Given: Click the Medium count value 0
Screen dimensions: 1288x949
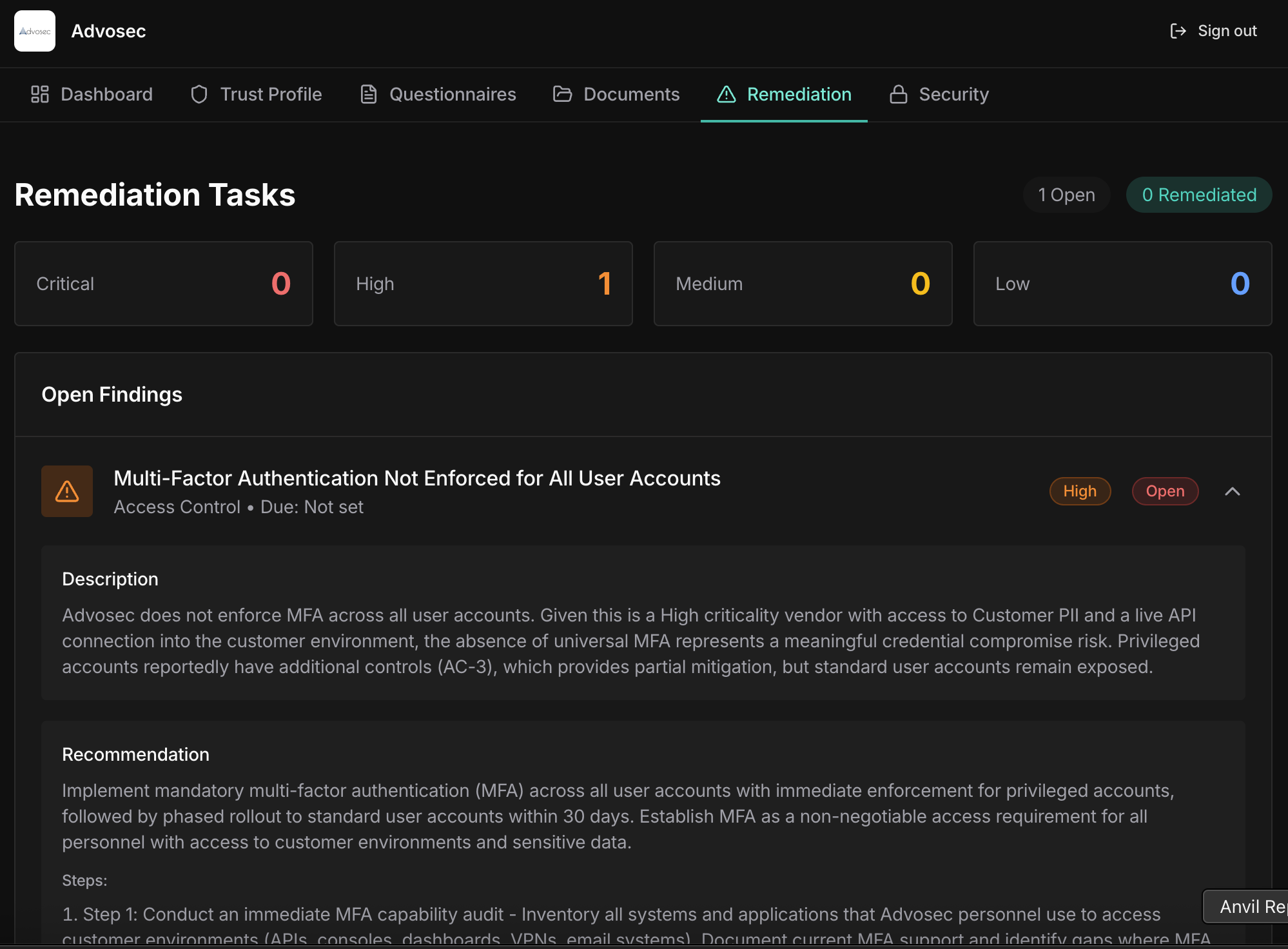Looking at the screenshot, I should pos(921,284).
